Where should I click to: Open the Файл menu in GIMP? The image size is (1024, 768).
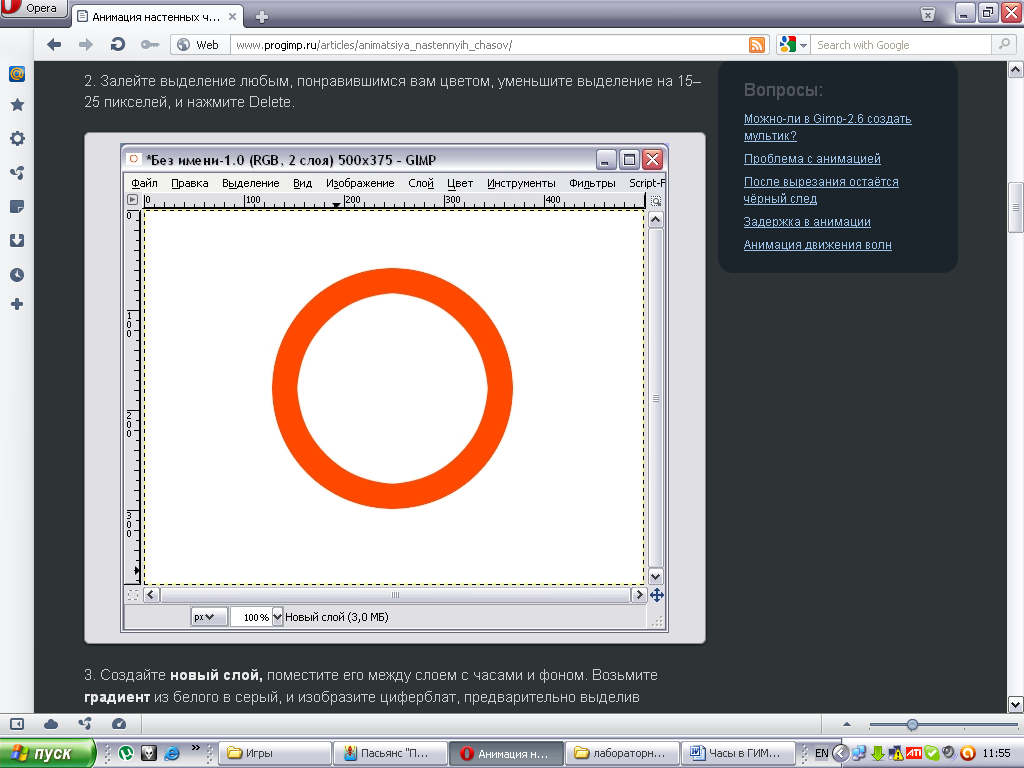click(x=144, y=183)
